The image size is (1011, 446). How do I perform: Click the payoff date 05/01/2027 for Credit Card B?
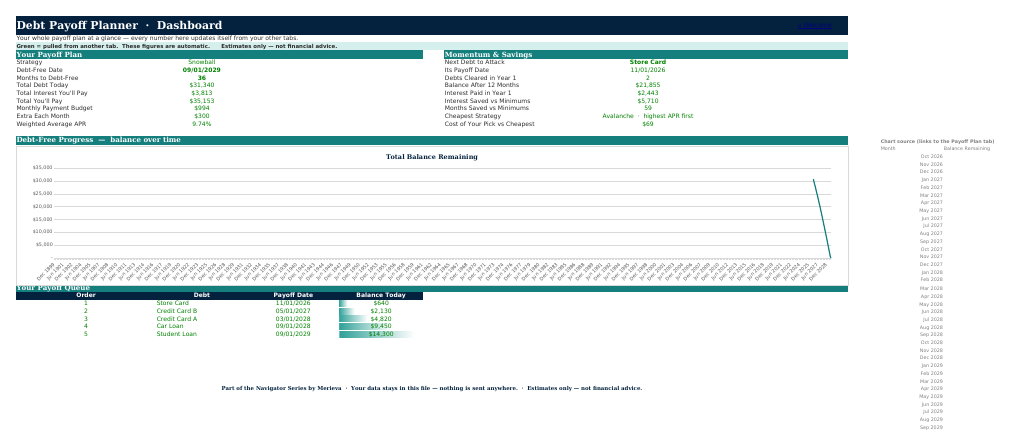tap(293, 311)
